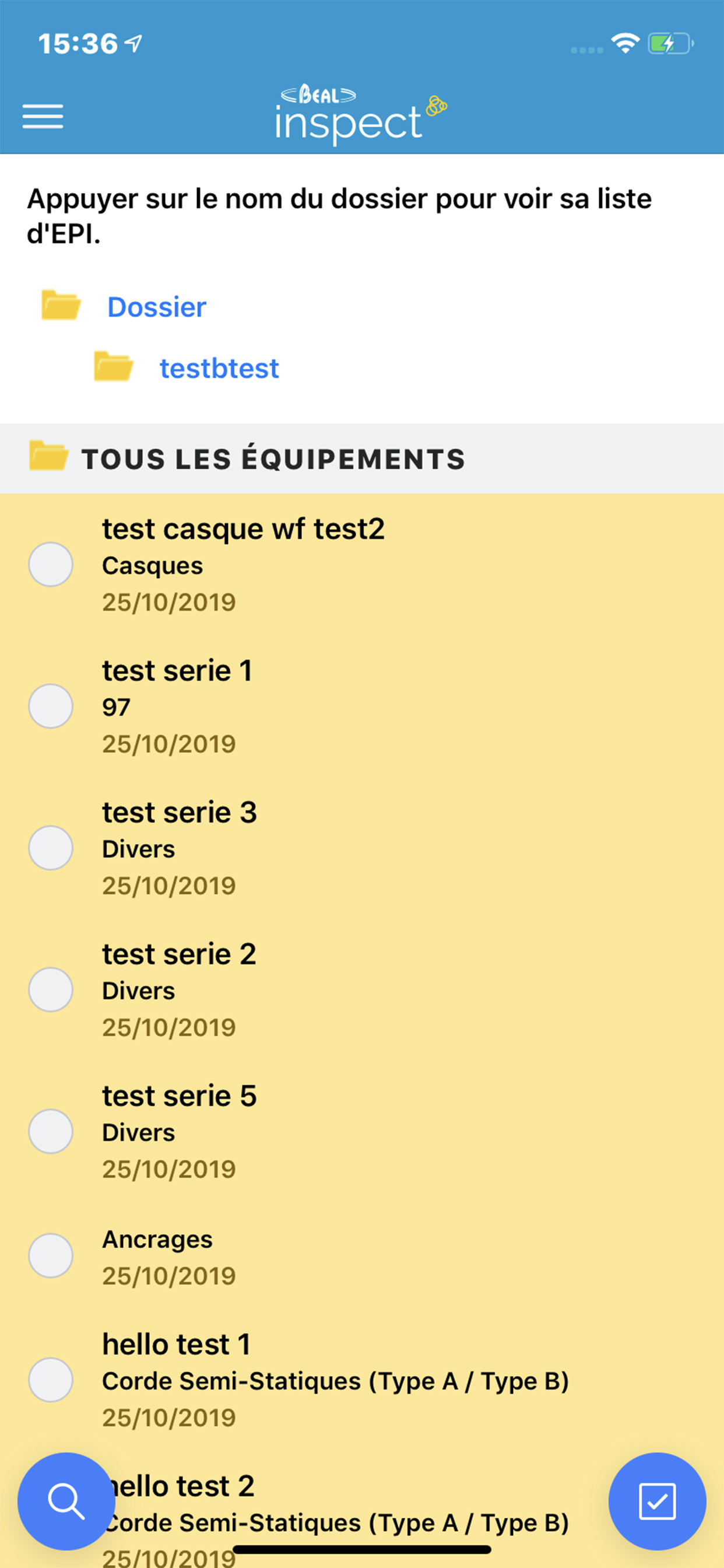Select radio button for Ancrages item
724x1568 pixels.
coord(51,1256)
